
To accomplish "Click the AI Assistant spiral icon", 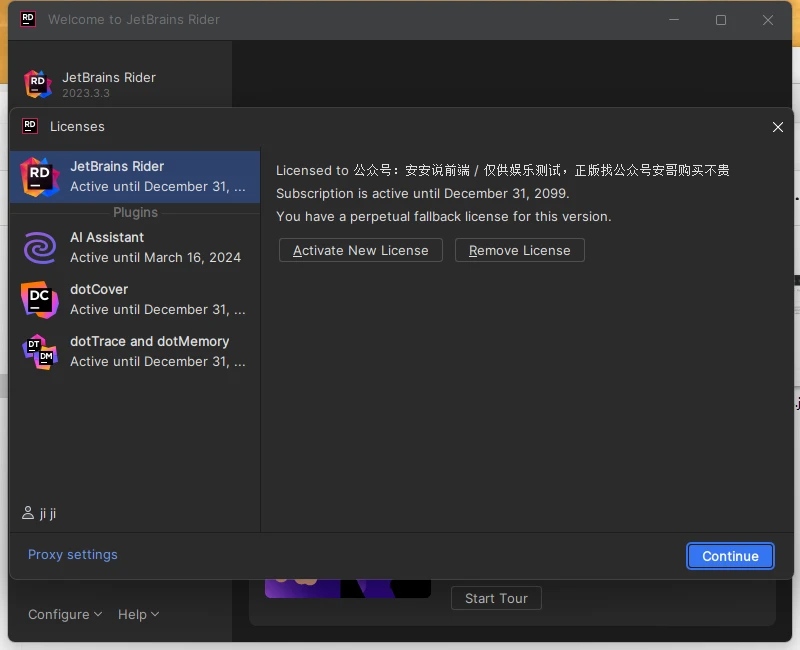I will click(40, 248).
